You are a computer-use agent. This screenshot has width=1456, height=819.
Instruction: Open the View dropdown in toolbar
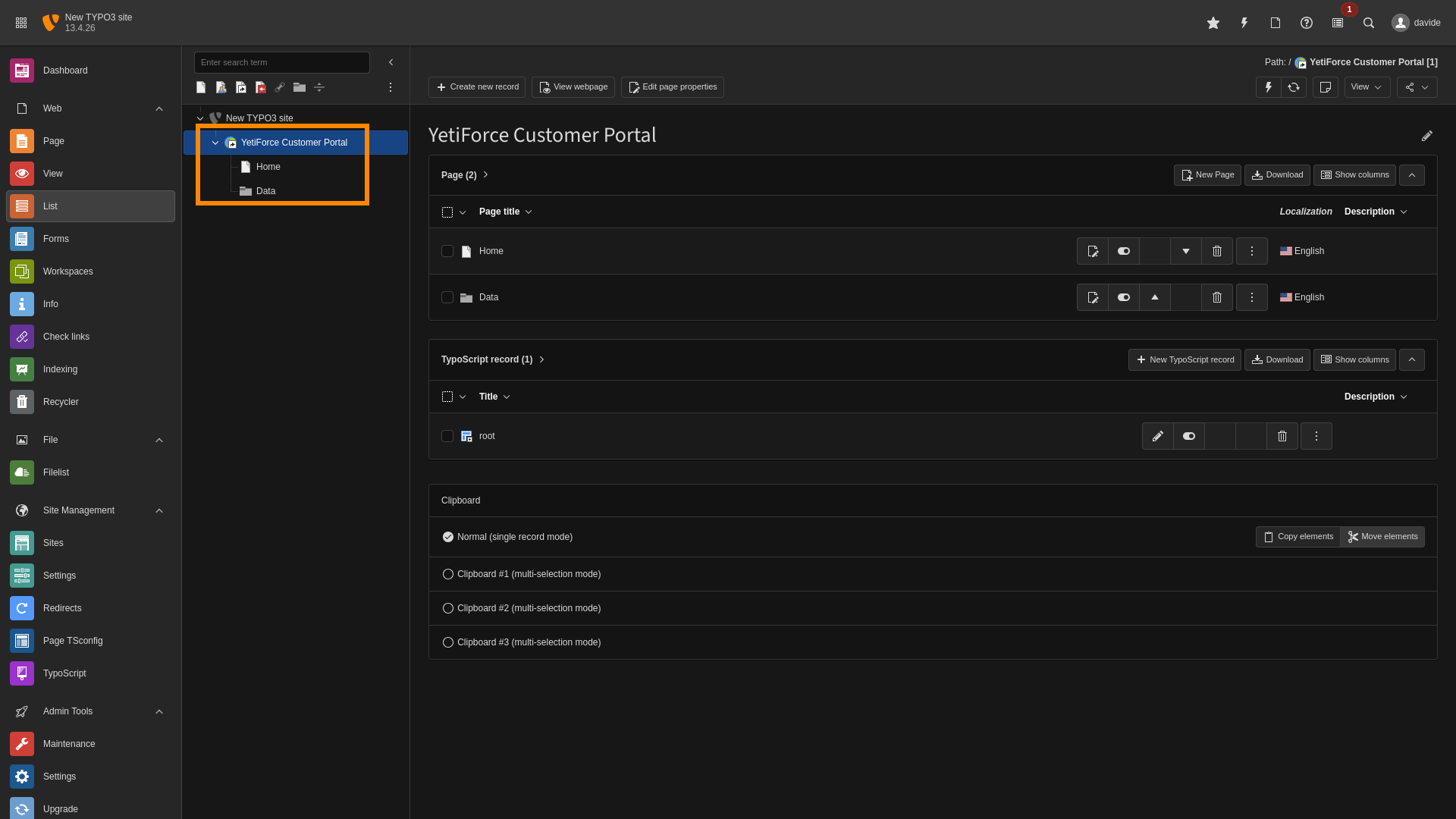click(1367, 87)
